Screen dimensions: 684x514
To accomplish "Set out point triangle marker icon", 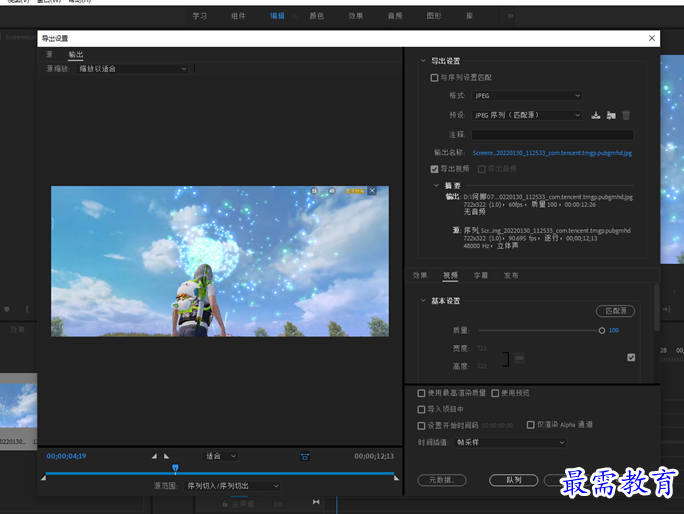I will pyautogui.click(x=166, y=456).
